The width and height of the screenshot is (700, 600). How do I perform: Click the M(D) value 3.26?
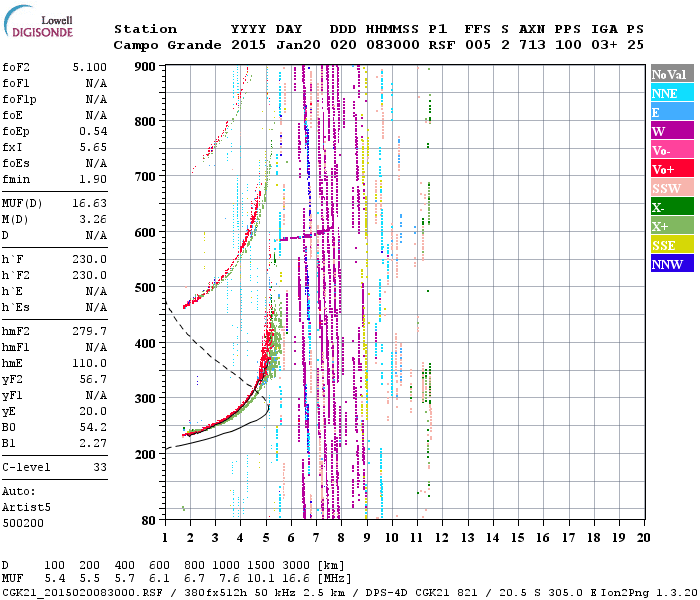(x=93, y=220)
